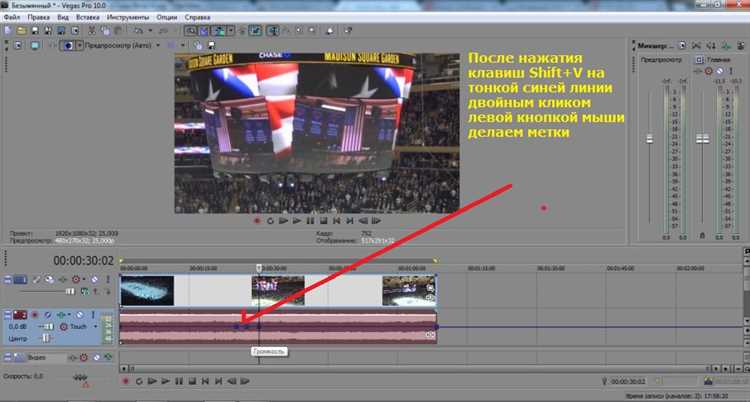Open the Touch automation mode dropdown
This screenshot has height=402, width=750.
95,327
